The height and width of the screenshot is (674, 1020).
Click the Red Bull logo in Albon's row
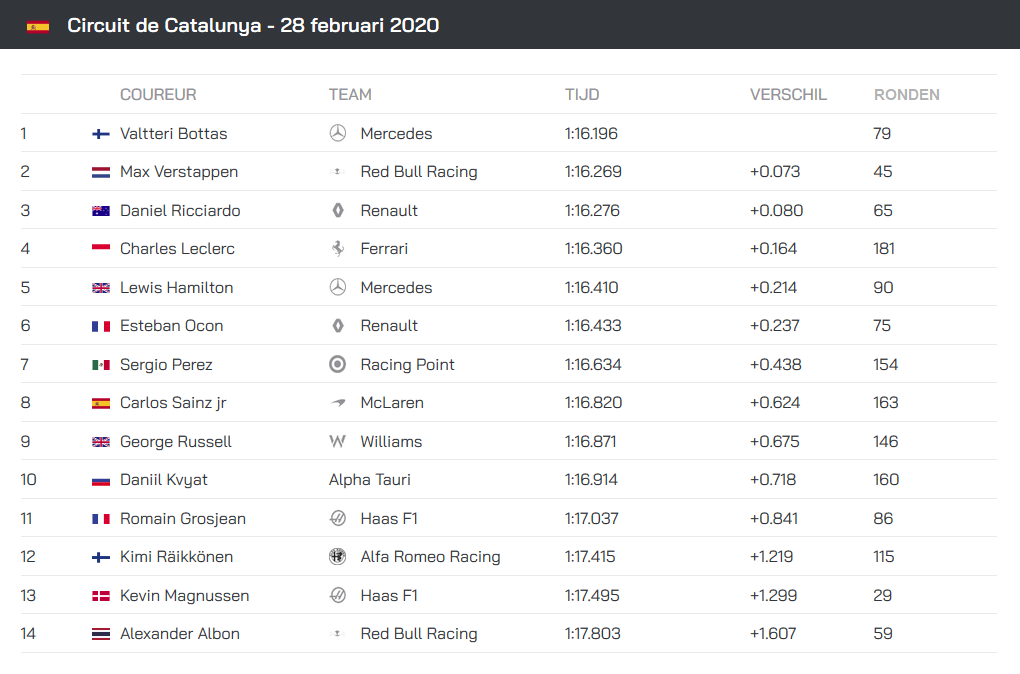pyautogui.click(x=338, y=633)
